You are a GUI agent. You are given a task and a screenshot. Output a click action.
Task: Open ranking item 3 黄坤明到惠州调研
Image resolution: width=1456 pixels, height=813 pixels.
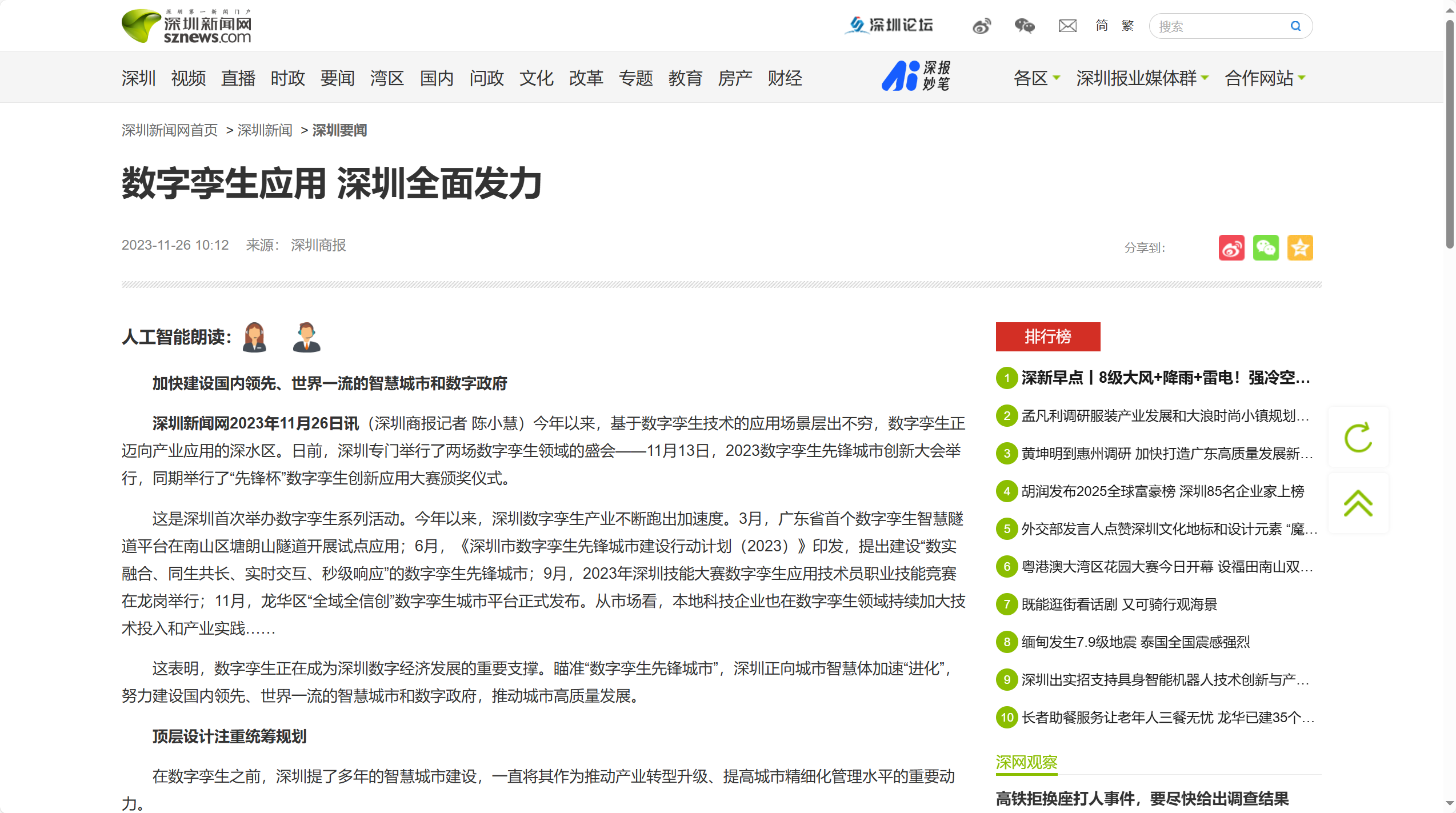pos(1167,453)
